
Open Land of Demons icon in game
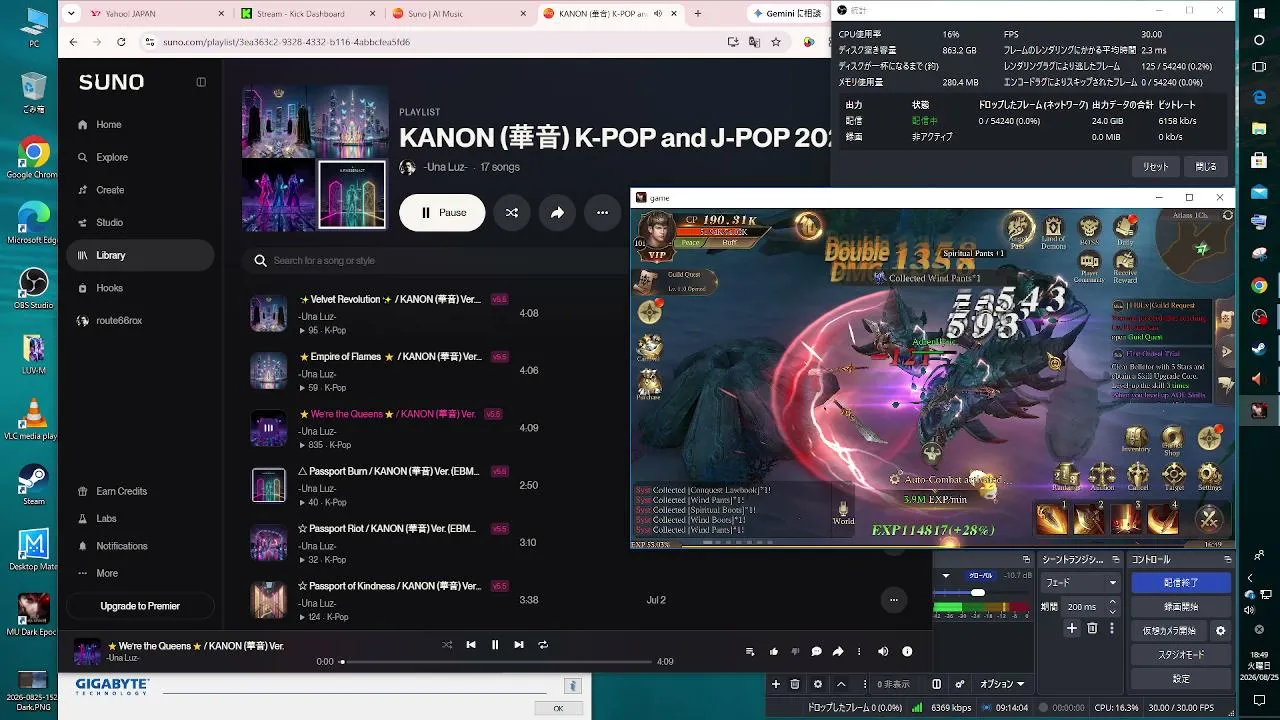click(1053, 229)
